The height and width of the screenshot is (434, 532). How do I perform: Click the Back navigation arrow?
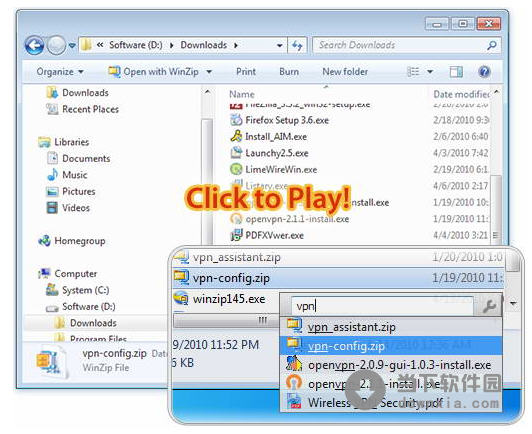34,45
